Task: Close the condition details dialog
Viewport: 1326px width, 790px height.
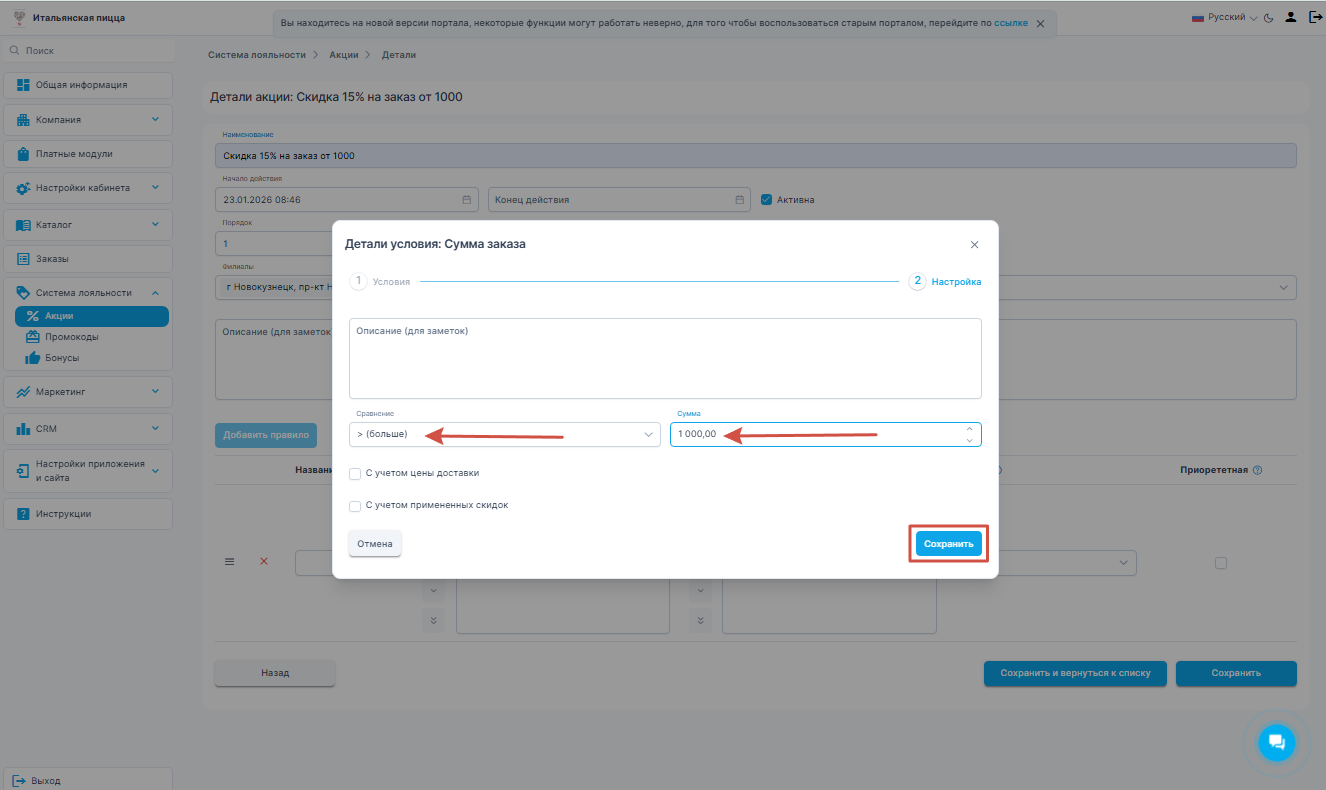Action: click(x=974, y=244)
